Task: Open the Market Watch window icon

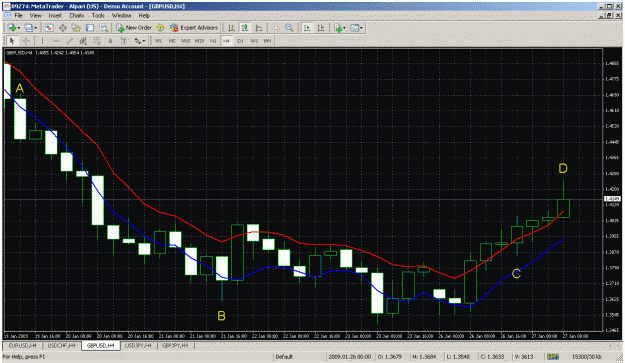Action: click(x=49, y=27)
